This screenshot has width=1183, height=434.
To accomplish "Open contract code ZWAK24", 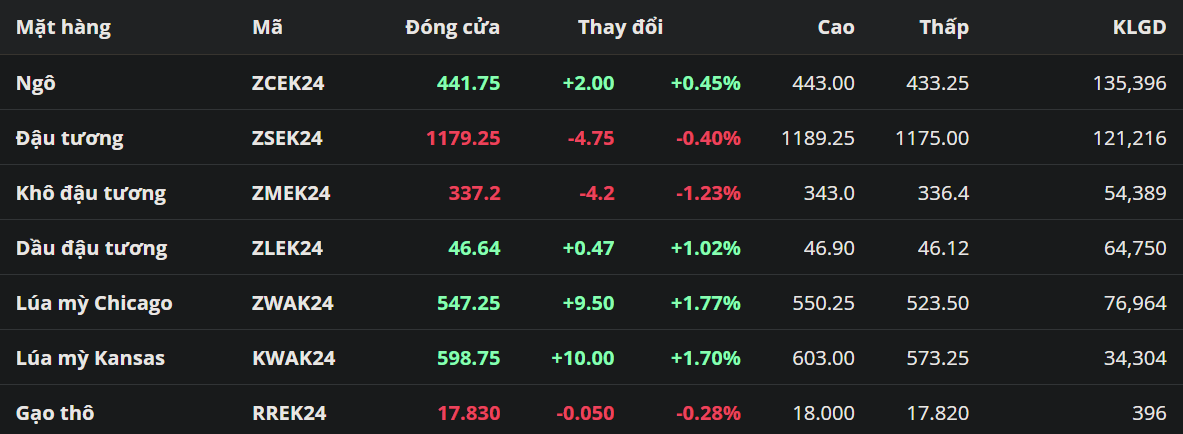I will [x=292, y=303].
